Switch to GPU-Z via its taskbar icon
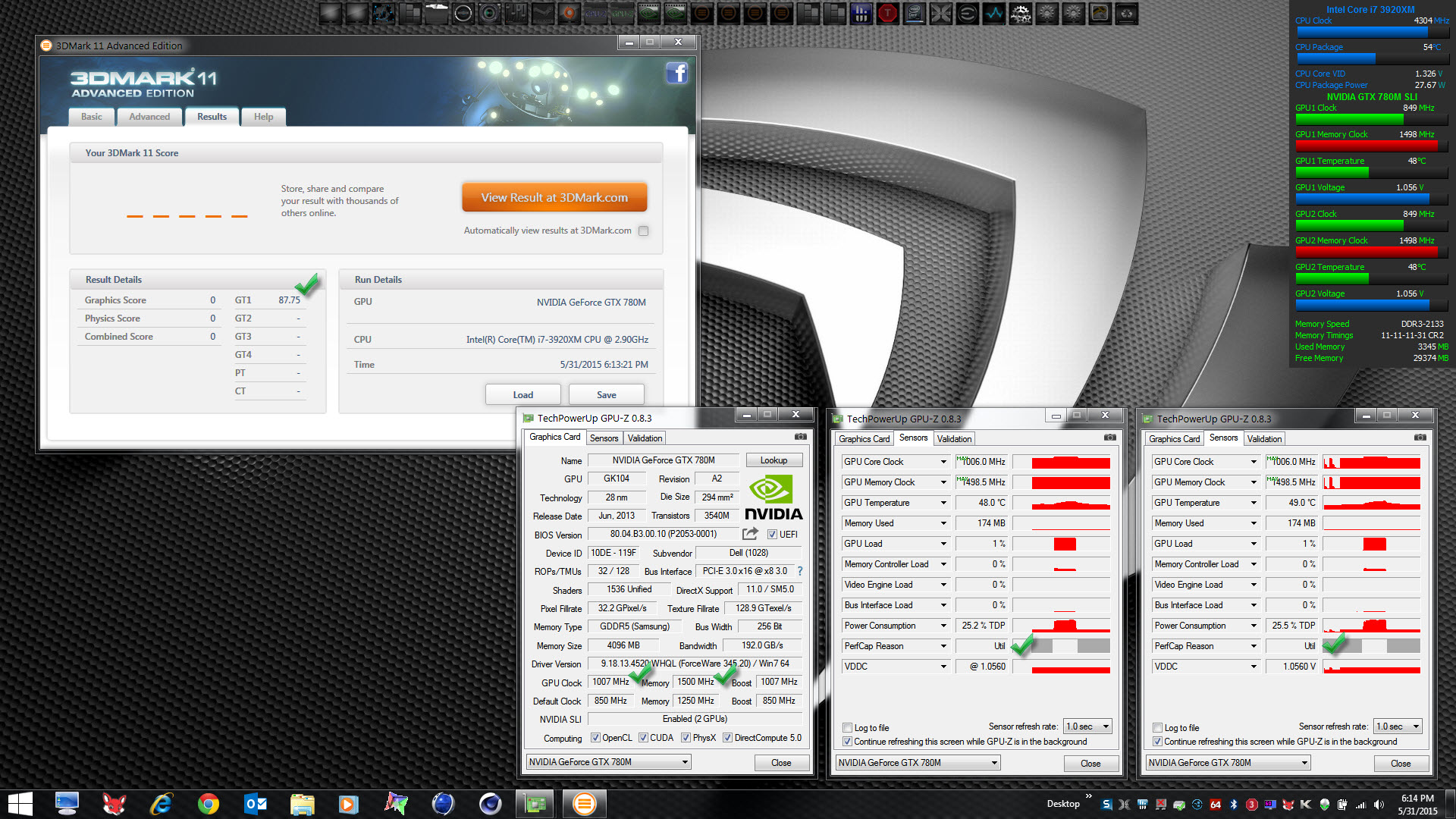Viewport: 1456px width, 819px height. coord(536,804)
